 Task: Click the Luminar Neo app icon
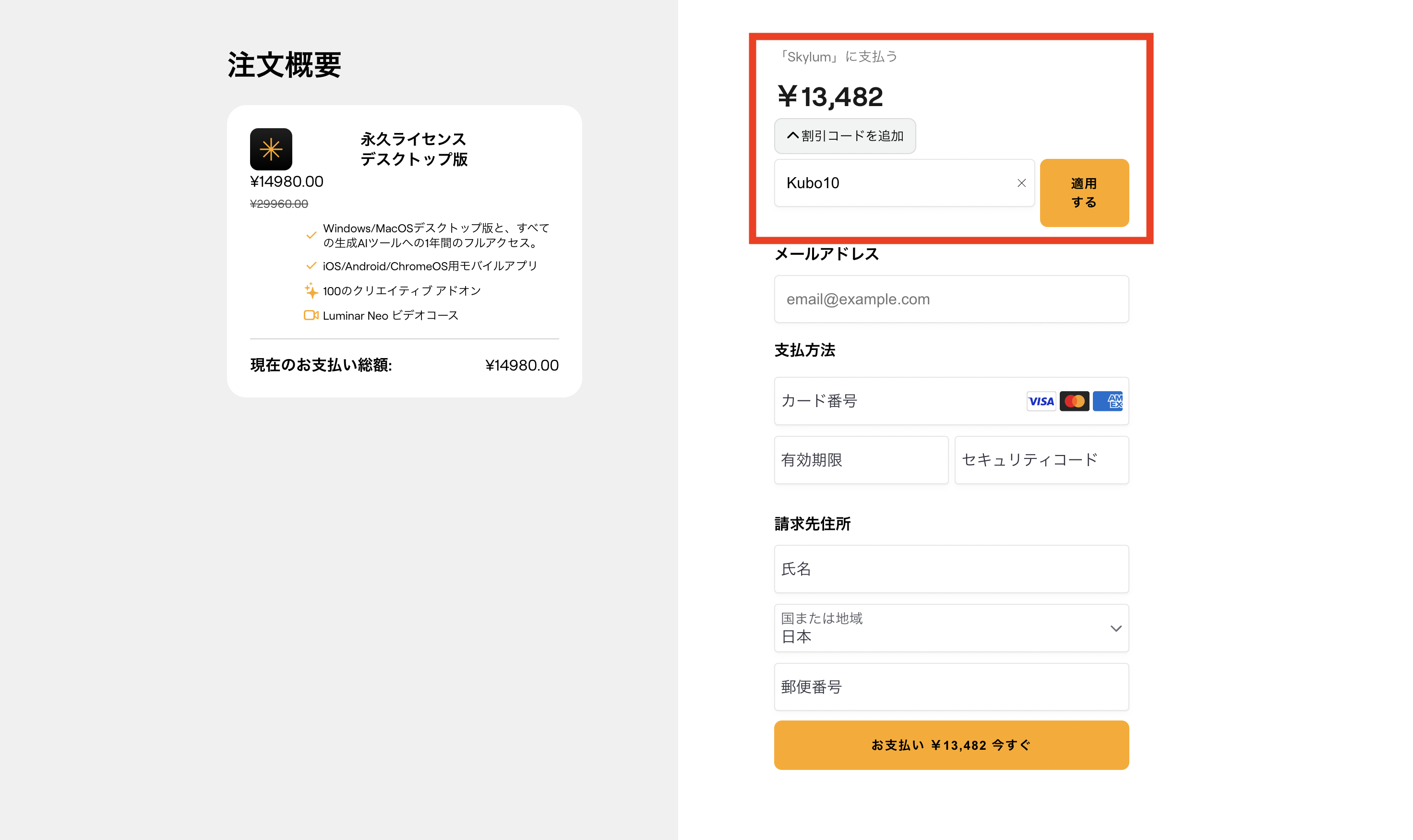[271, 149]
